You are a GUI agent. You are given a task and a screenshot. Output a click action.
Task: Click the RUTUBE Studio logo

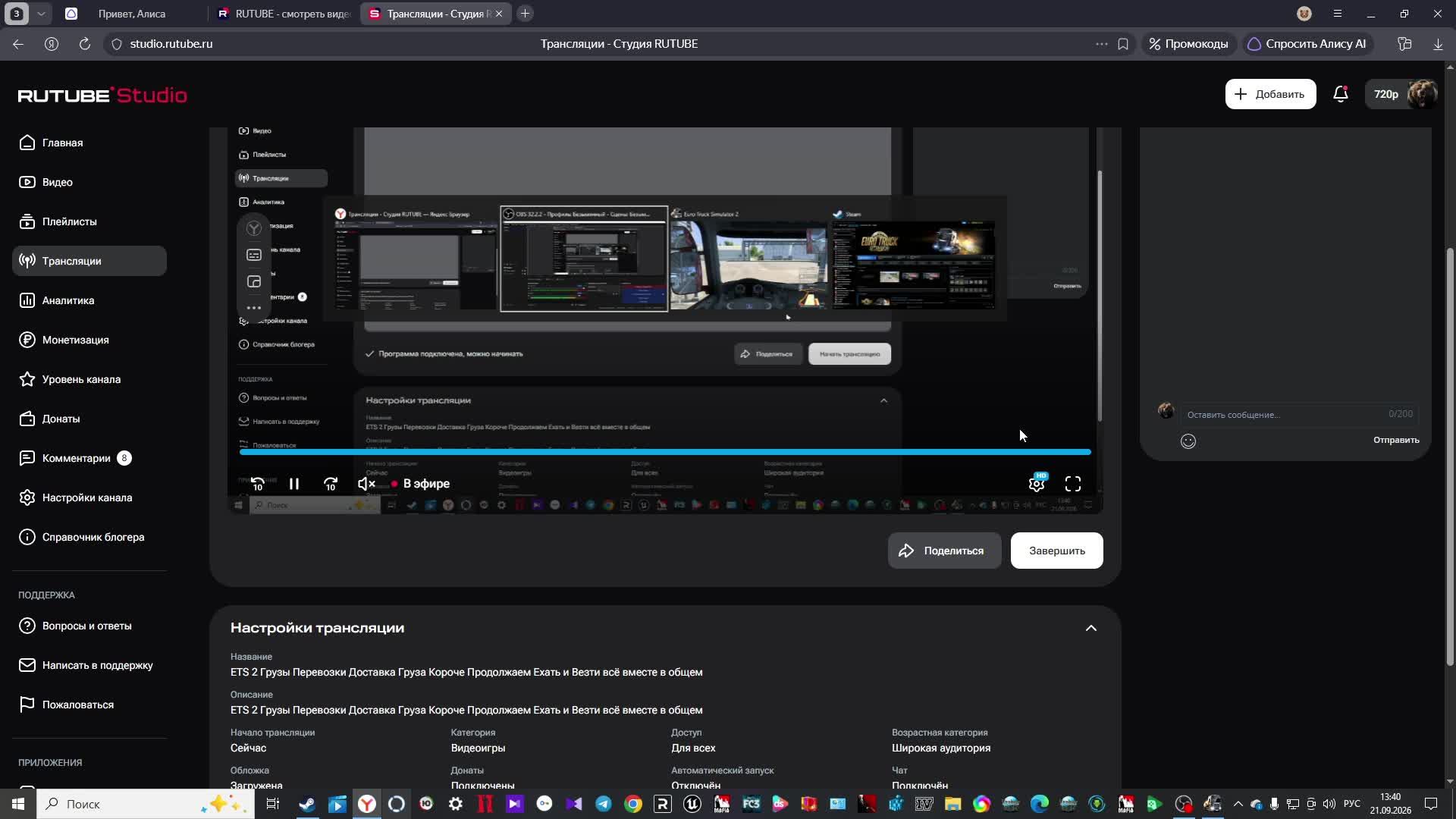(x=102, y=95)
